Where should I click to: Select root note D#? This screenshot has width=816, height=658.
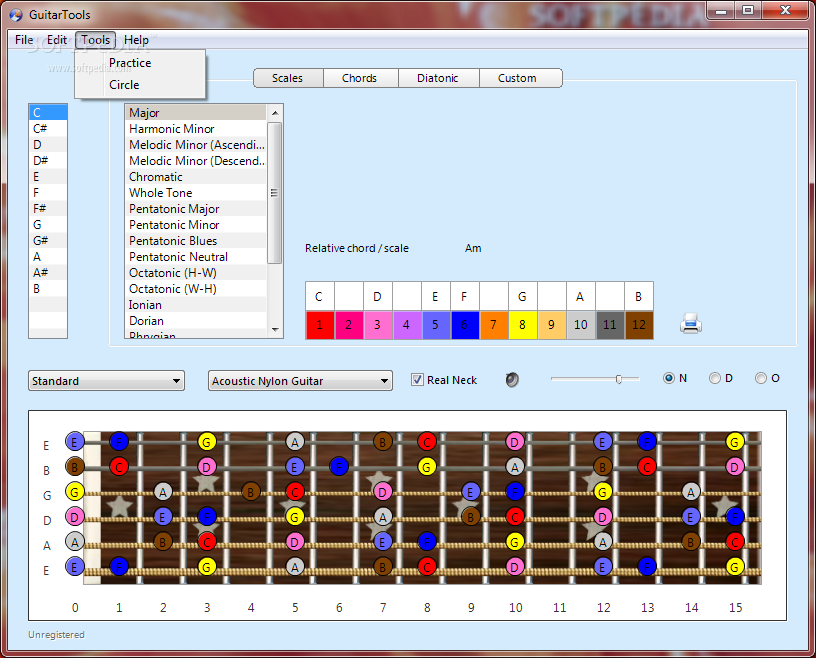pos(48,160)
